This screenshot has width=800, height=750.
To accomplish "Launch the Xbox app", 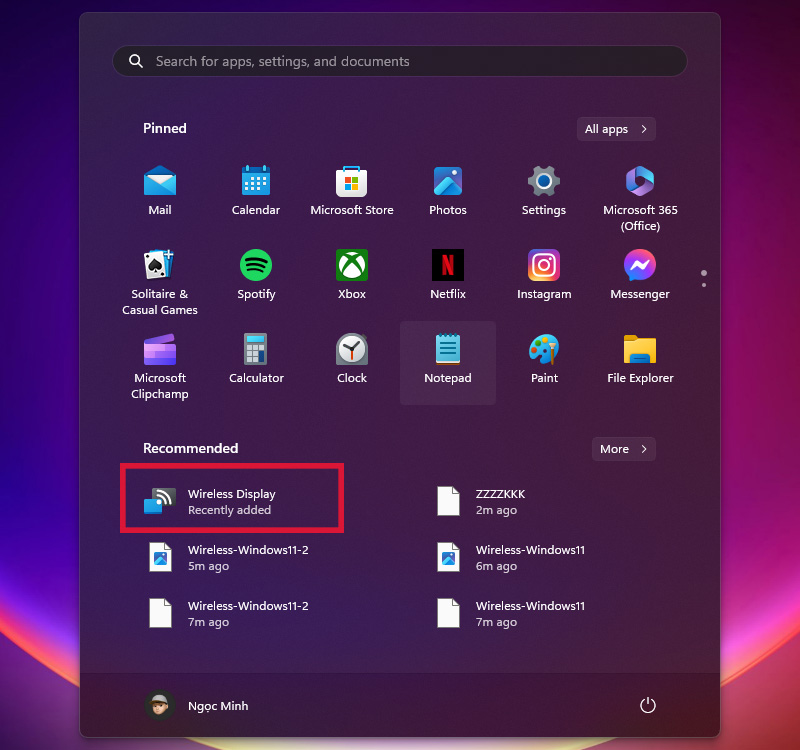I will coord(352,274).
